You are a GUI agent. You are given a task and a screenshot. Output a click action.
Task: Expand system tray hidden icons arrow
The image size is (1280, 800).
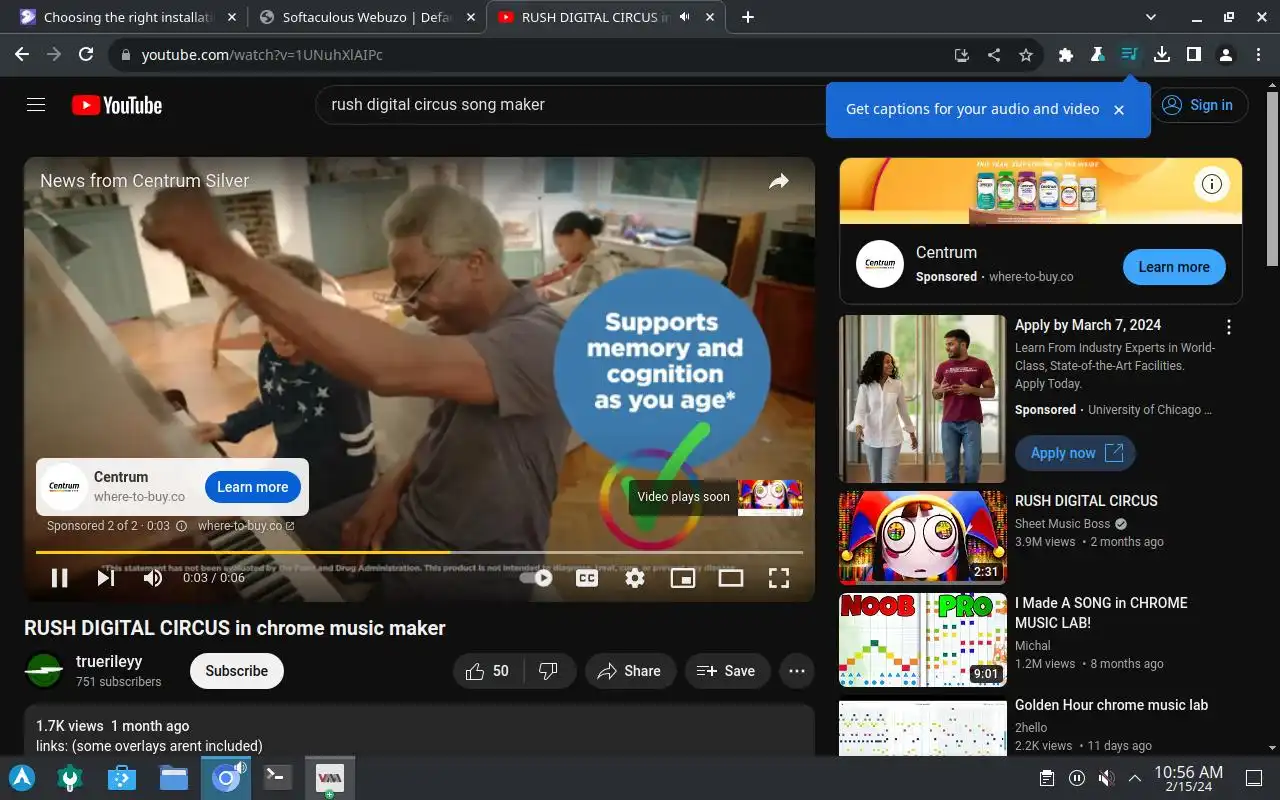[1135, 778]
